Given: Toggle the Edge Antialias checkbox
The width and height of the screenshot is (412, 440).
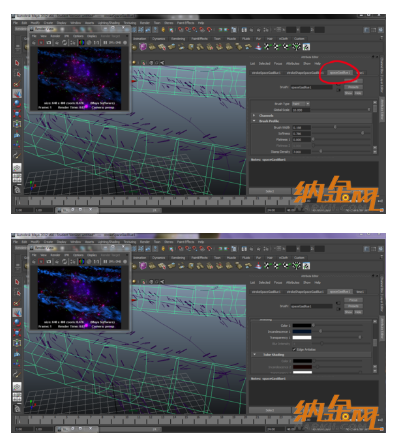Looking at the screenshot, I should [294, 349].
